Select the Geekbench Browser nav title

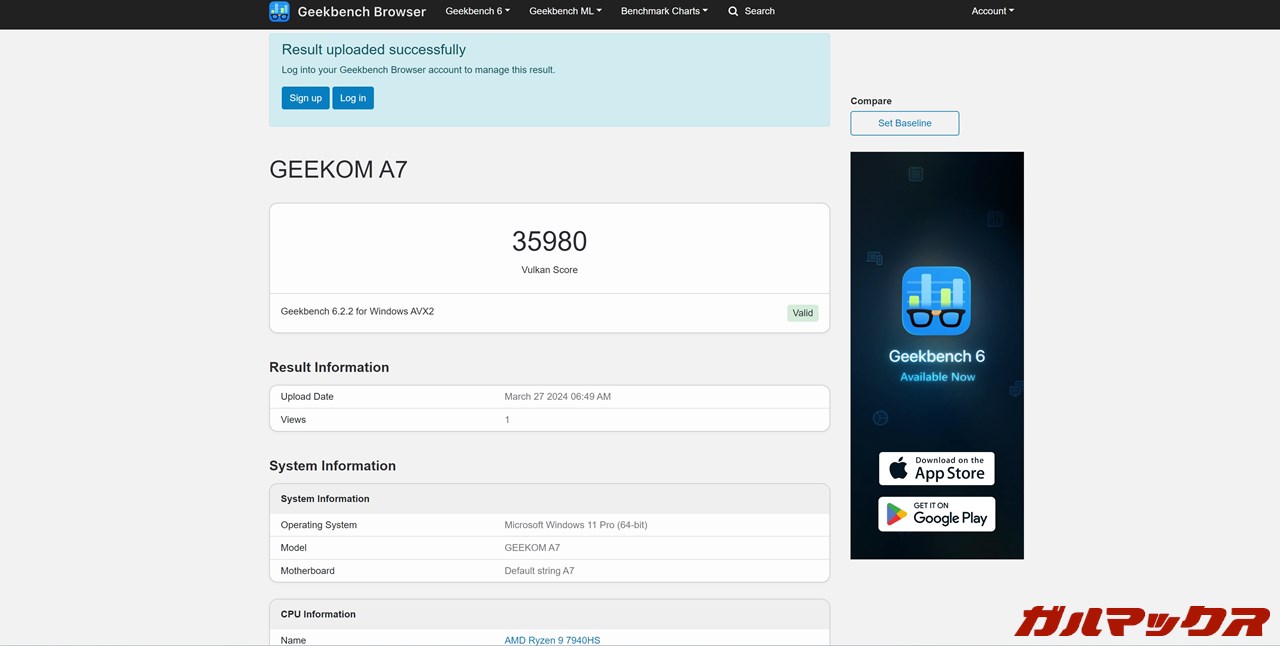[x=361, y=11]
